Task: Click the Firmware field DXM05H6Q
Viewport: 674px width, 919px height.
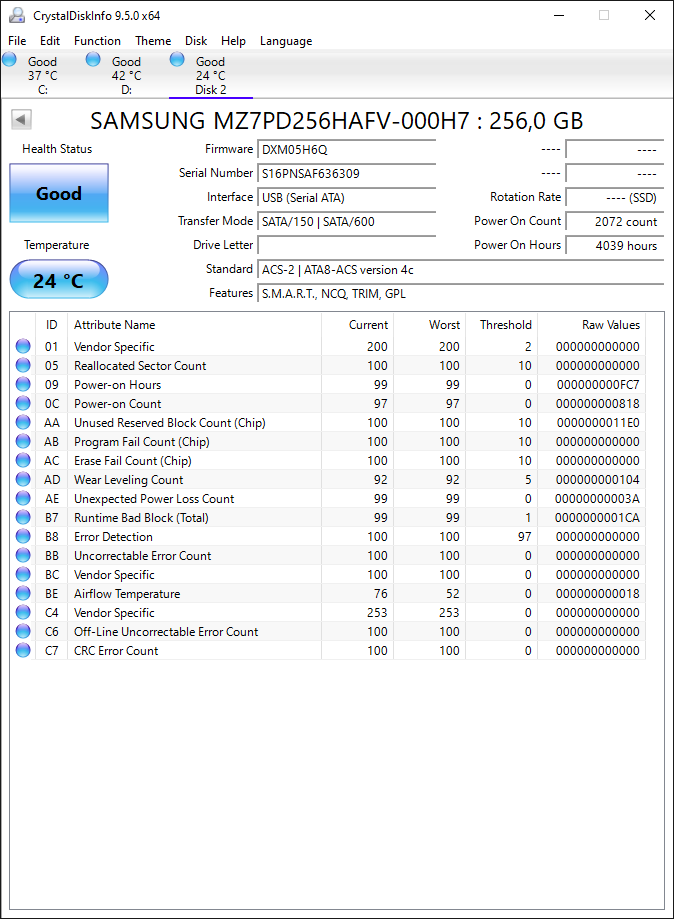Action: click(x=346, y=149)
